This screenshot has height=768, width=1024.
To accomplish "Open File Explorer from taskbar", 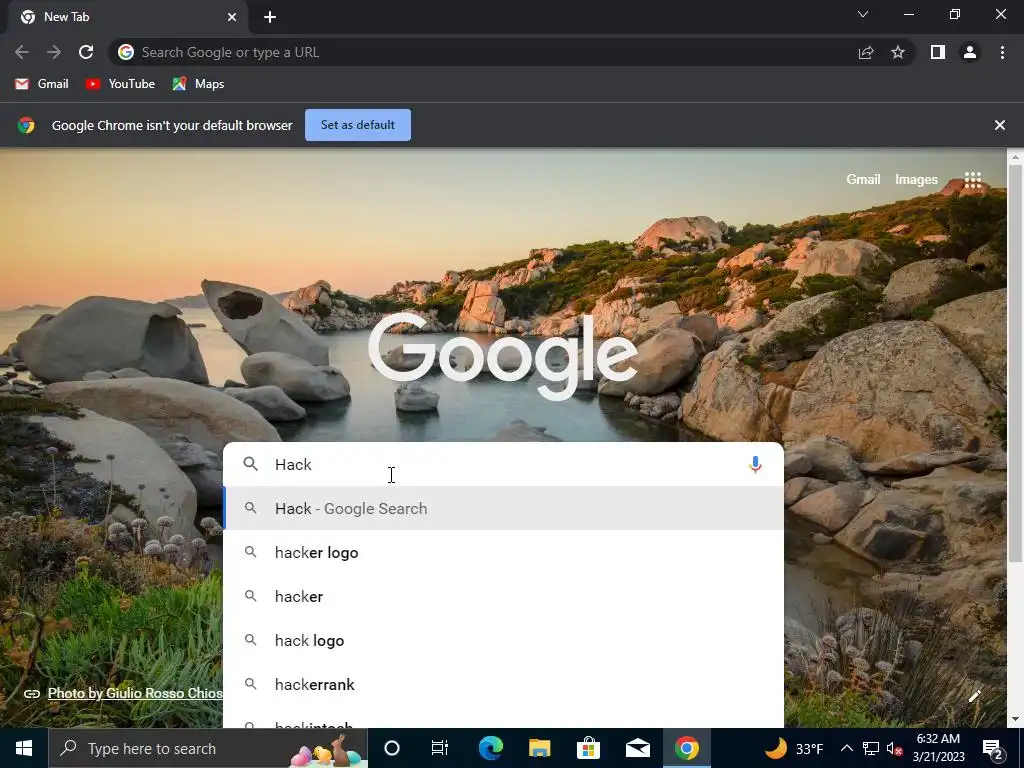I will click(x=539, y=748).
